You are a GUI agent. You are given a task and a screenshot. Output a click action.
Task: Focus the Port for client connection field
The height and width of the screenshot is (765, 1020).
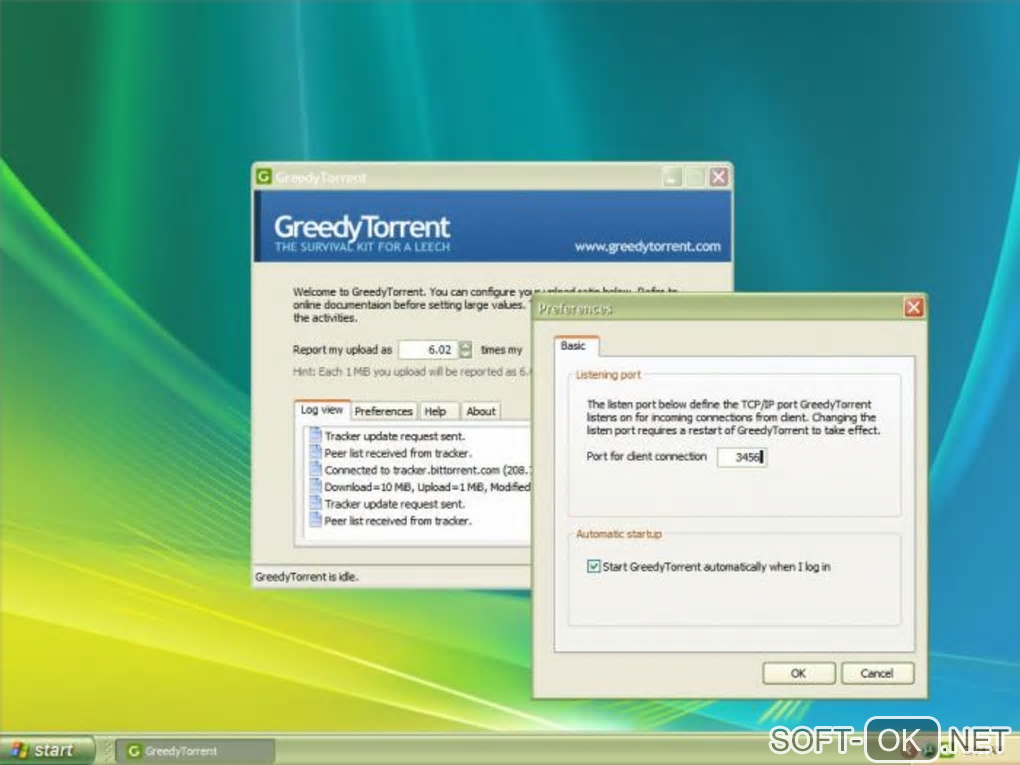point(742,457)
